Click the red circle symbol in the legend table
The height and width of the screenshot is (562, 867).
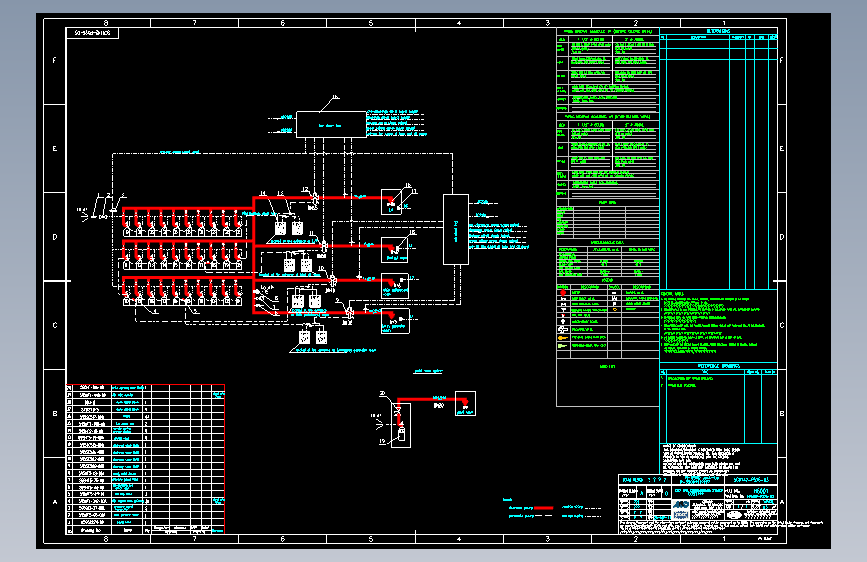coord(563,293)
